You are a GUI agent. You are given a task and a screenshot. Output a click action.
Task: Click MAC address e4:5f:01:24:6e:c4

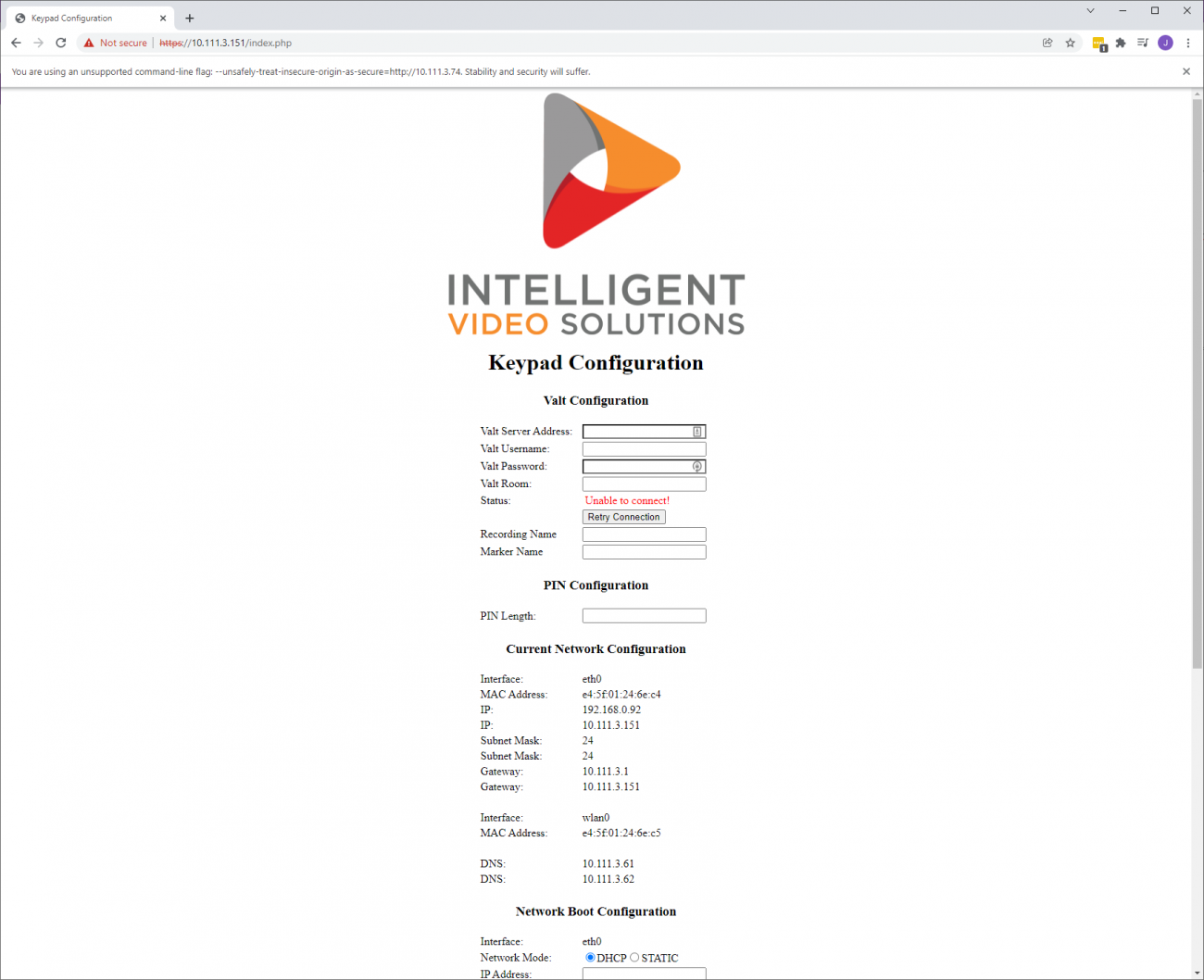click(621, 695)
